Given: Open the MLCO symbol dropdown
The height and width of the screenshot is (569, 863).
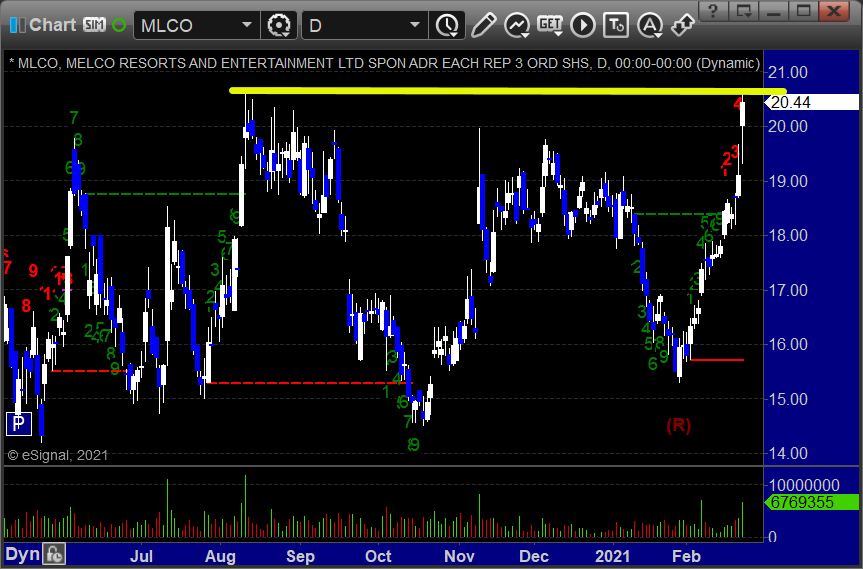Looking at the screenshot, I should pyautogui.click(x=247, y=25).
